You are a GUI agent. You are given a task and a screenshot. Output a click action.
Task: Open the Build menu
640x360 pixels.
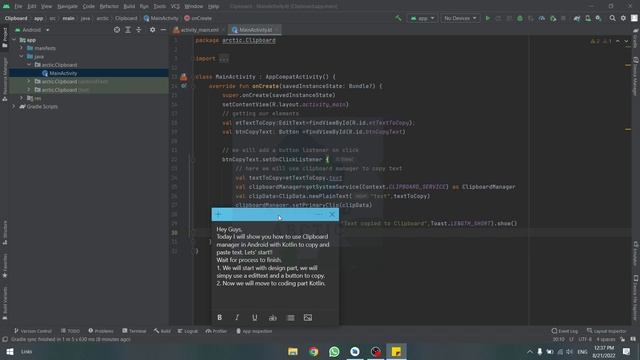[x=129, y=6]
